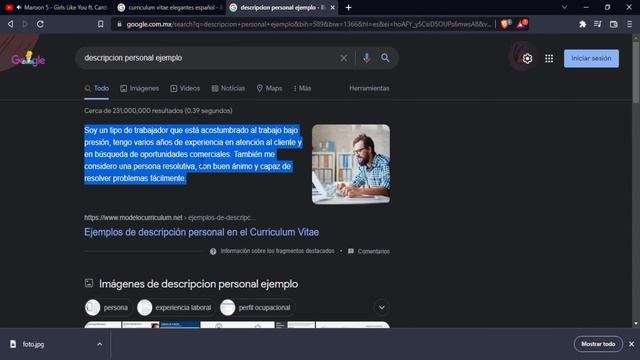
Task: Open Ejemplos de descripción personal link
Action: [202, 232]
